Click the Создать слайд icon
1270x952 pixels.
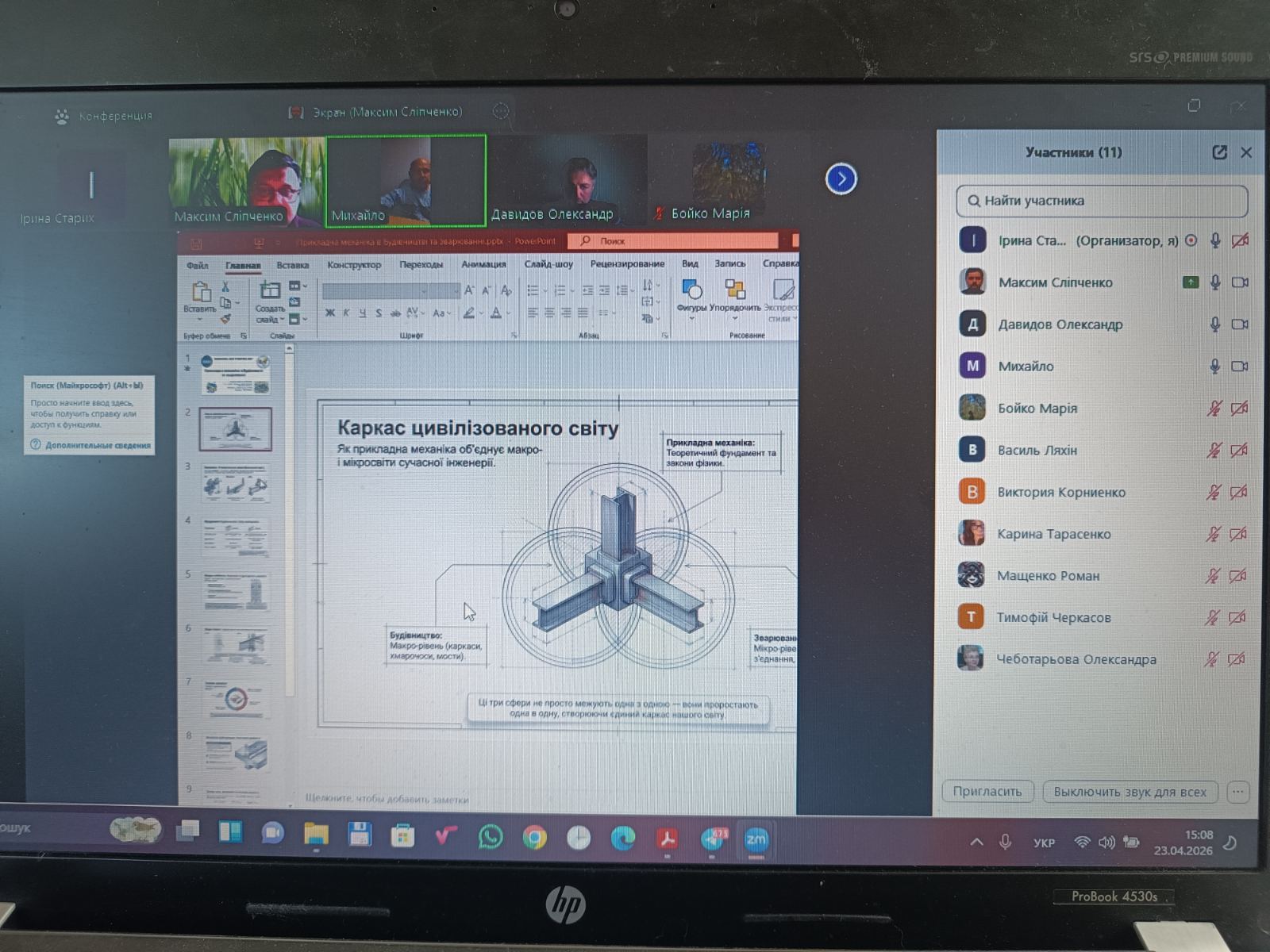tap(270, 292)
